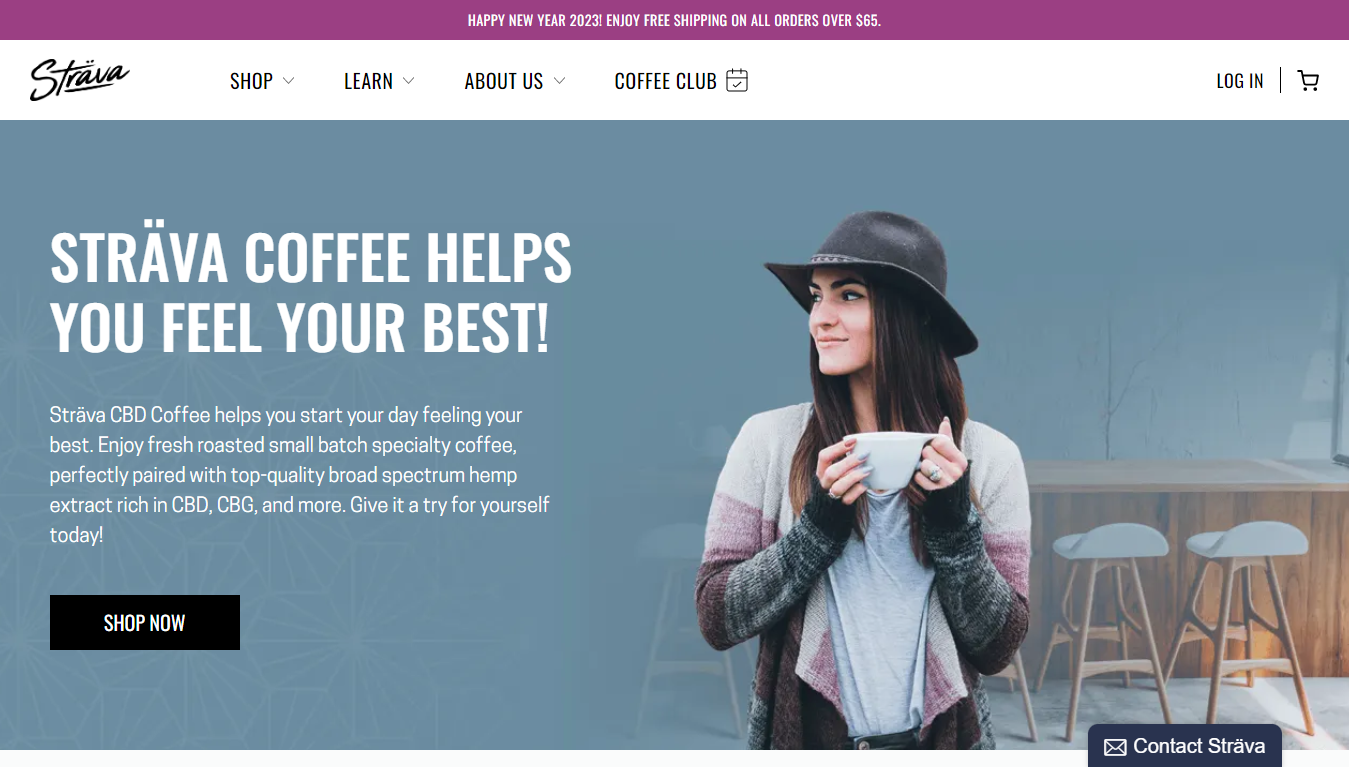Click the black SHOP NOW button

[x=145, y=622]
